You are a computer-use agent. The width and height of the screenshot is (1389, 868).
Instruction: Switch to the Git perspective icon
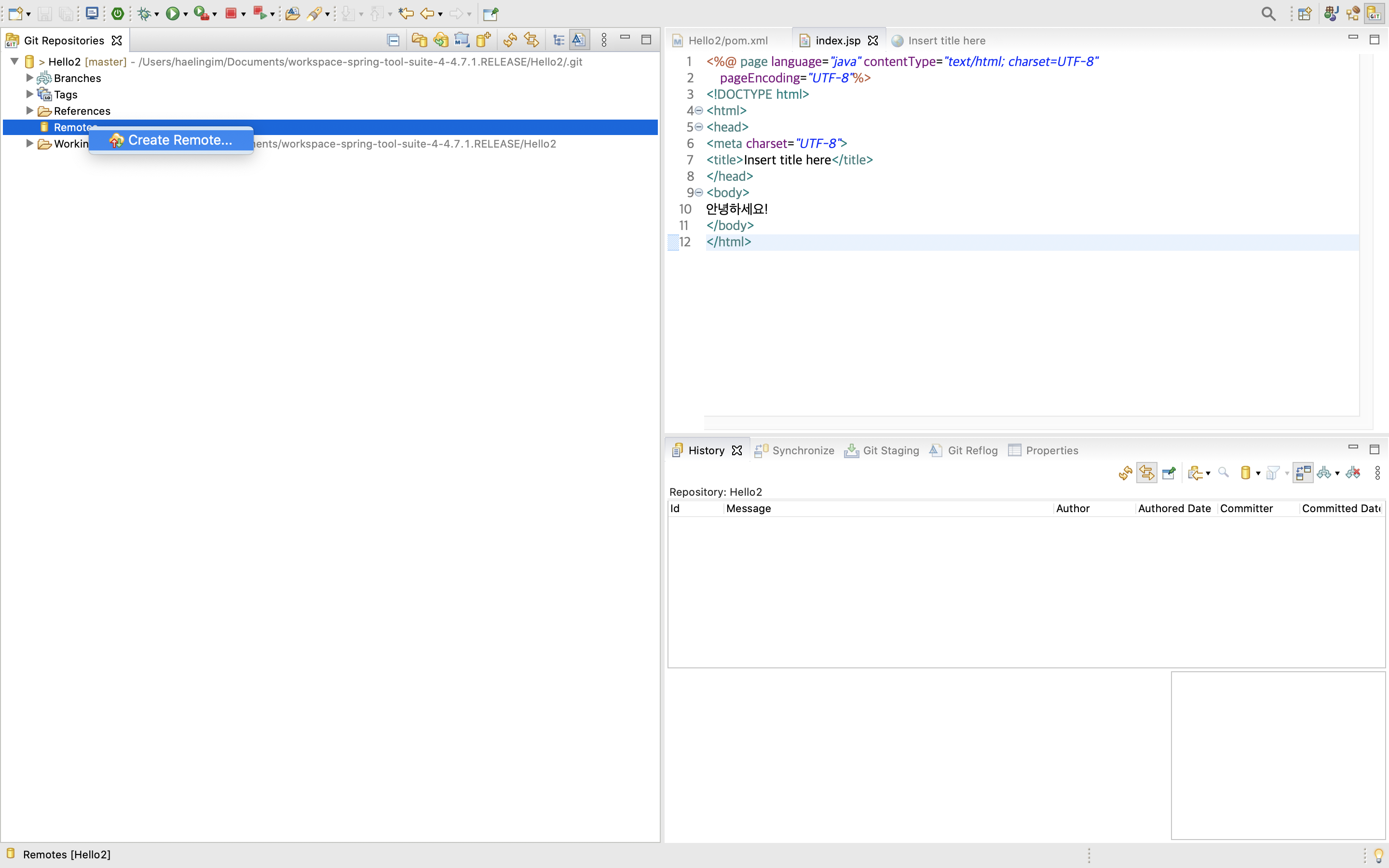[1374, 13]
